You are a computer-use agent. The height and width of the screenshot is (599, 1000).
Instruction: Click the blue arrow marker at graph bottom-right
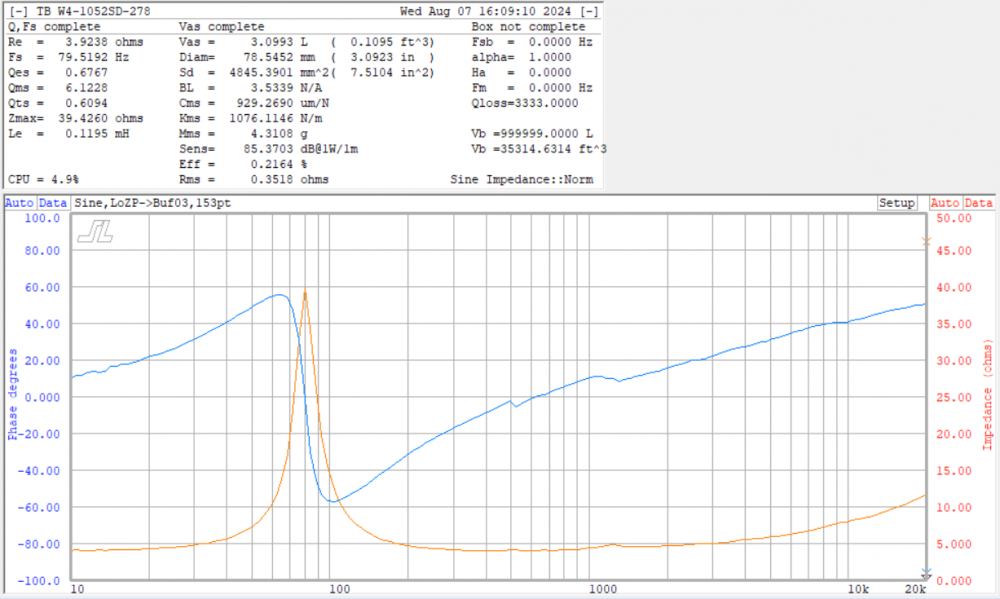[926, 573]
